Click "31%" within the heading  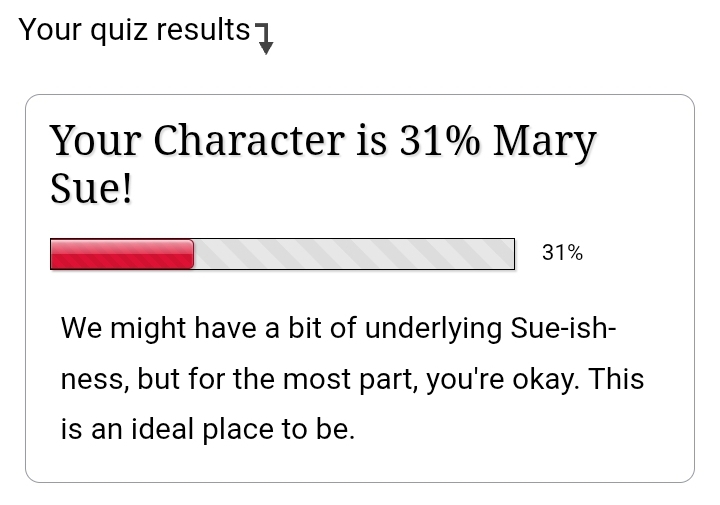click(440, 141)
